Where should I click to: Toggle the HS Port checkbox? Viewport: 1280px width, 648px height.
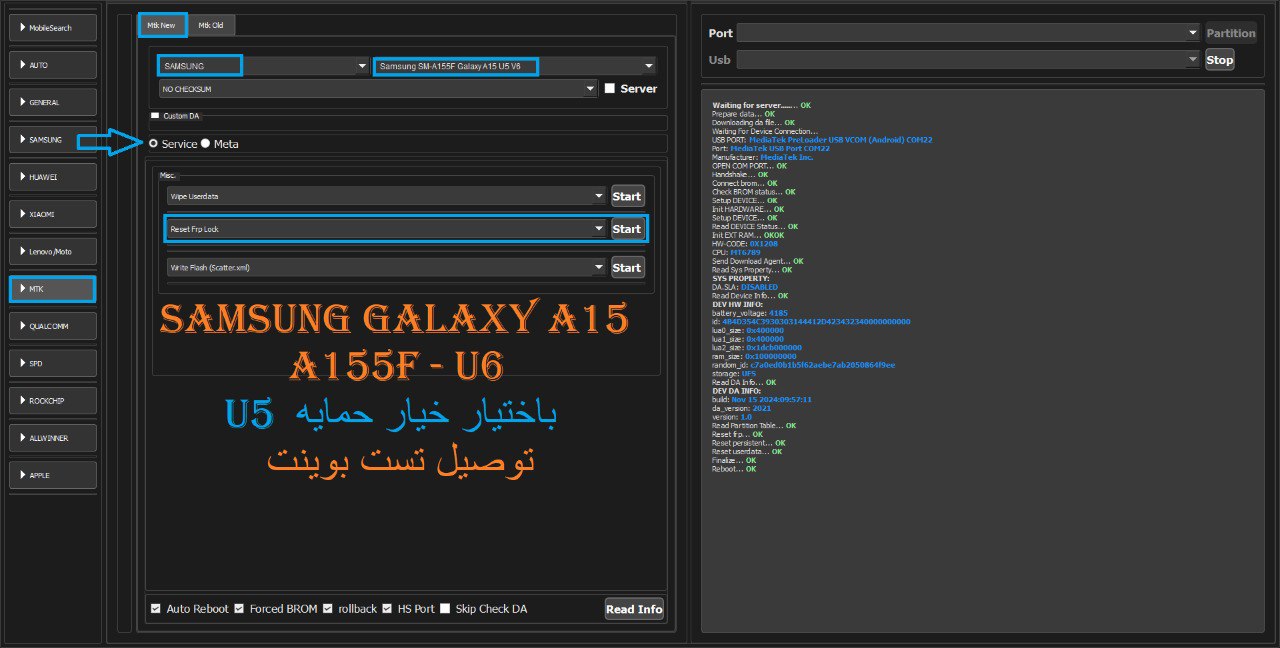pos(387,609)
